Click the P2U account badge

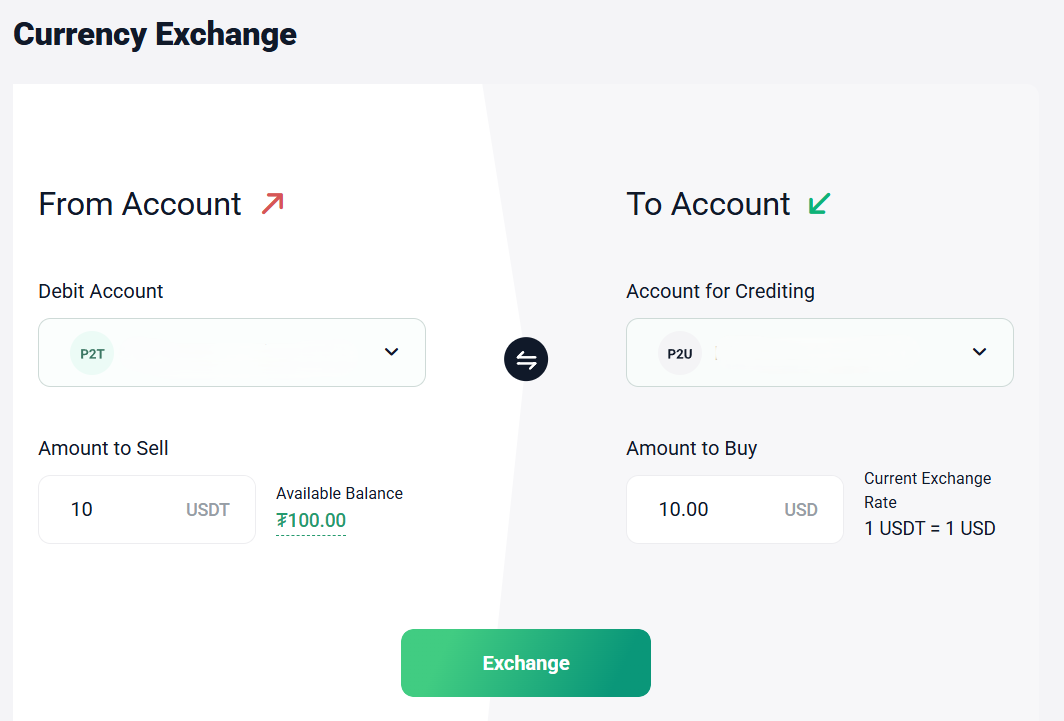tap(680, 353)
